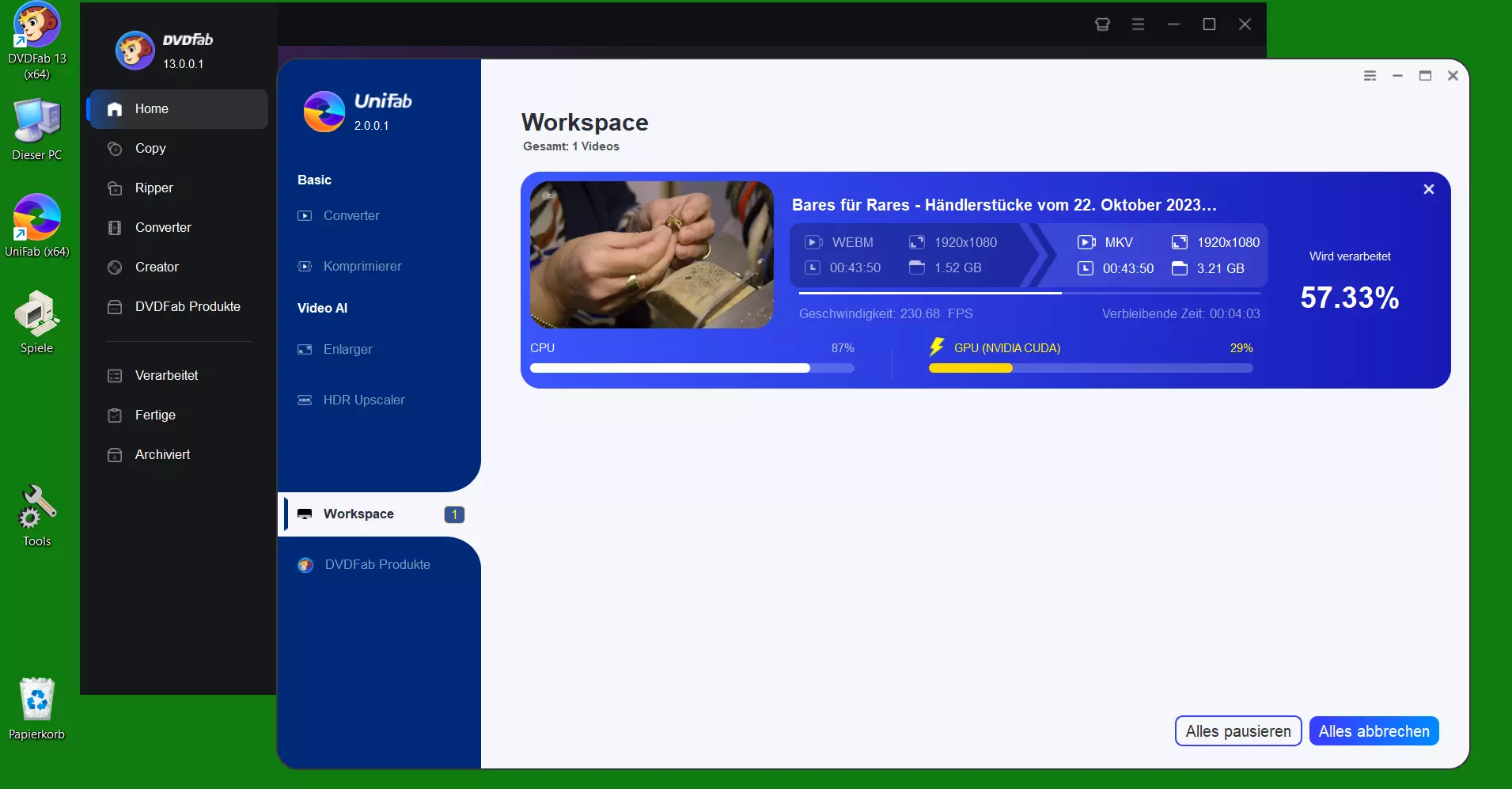Open UniFab hamburger menu
The height and width of the screenshot is (789, 1512).
tap(1370, 76)
